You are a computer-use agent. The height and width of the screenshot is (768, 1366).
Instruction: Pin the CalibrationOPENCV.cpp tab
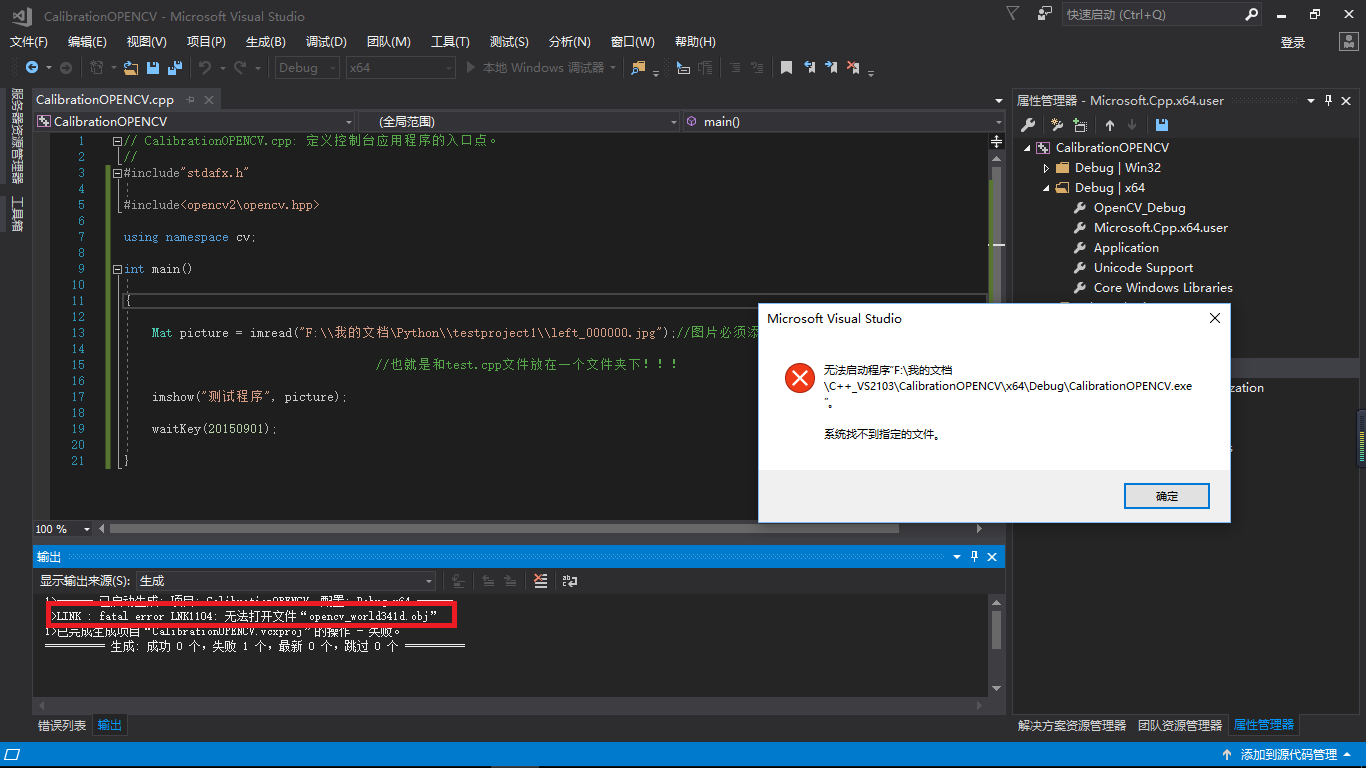pos(190,100)
